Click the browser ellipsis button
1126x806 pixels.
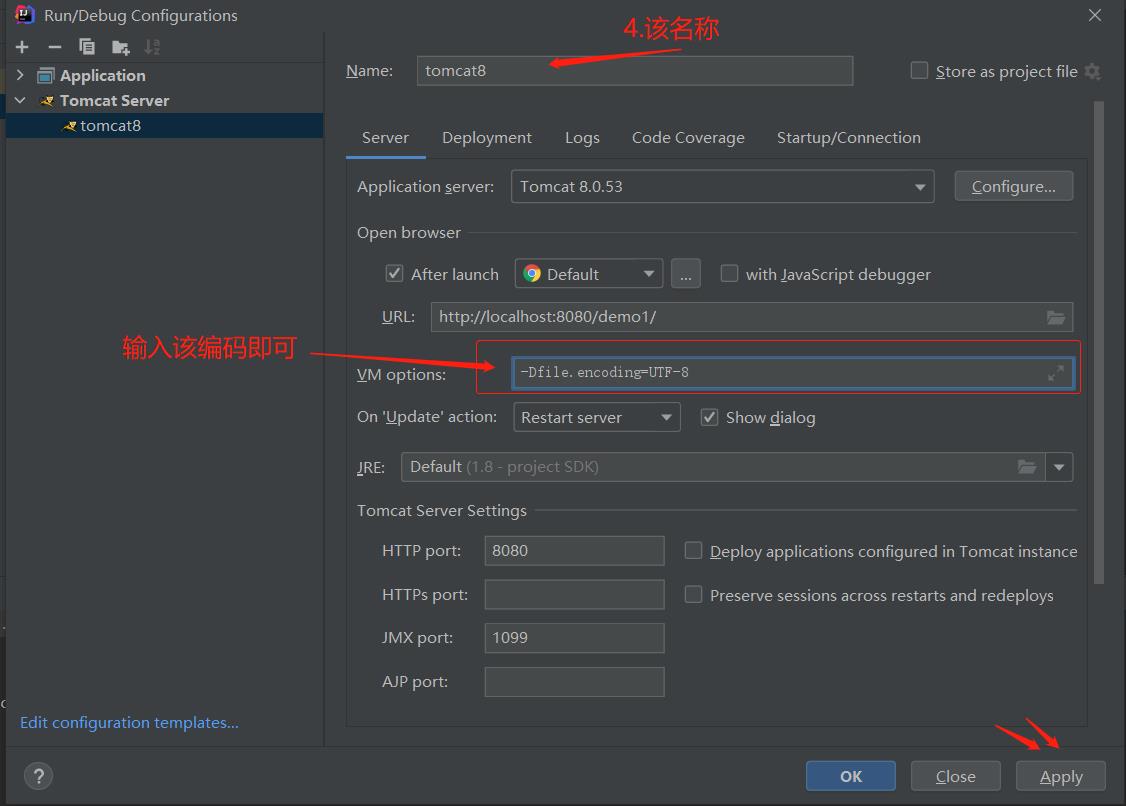point(686,274)
